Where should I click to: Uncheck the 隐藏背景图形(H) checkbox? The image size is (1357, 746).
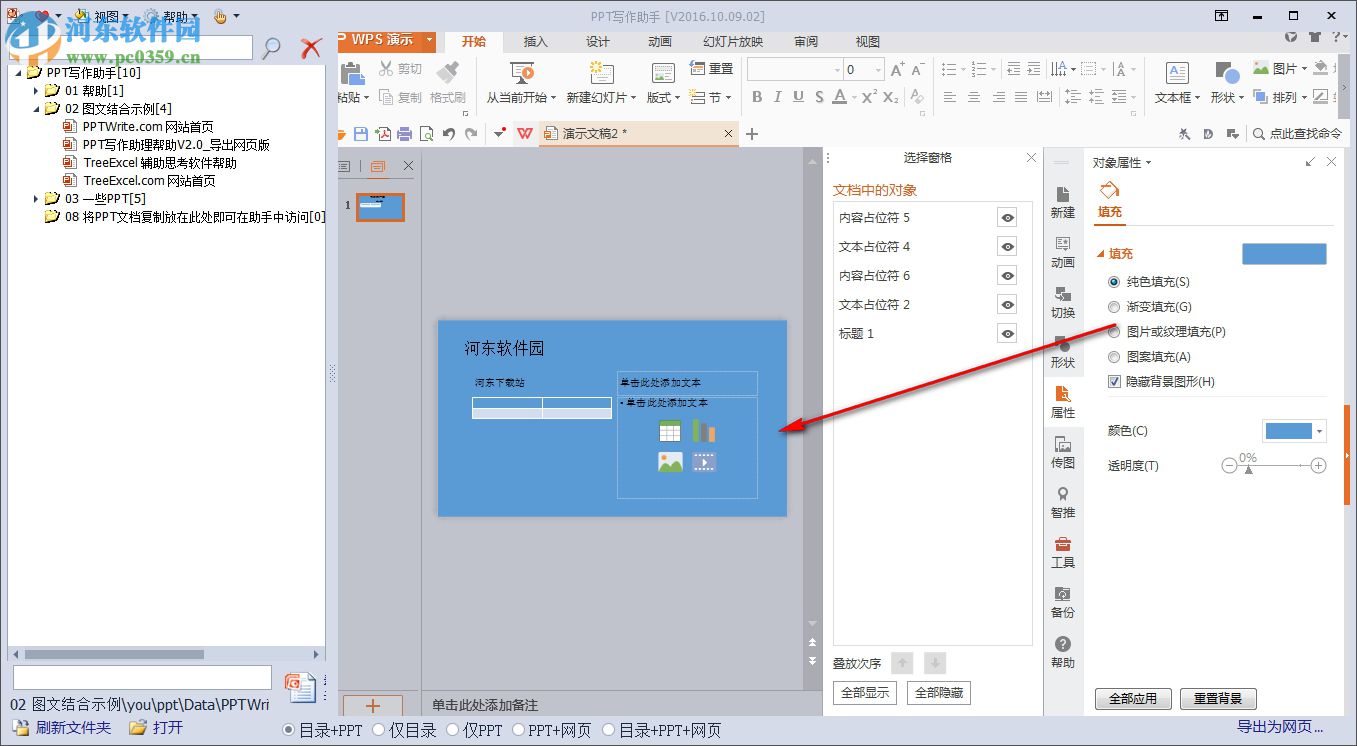[x=1114, y=382]
